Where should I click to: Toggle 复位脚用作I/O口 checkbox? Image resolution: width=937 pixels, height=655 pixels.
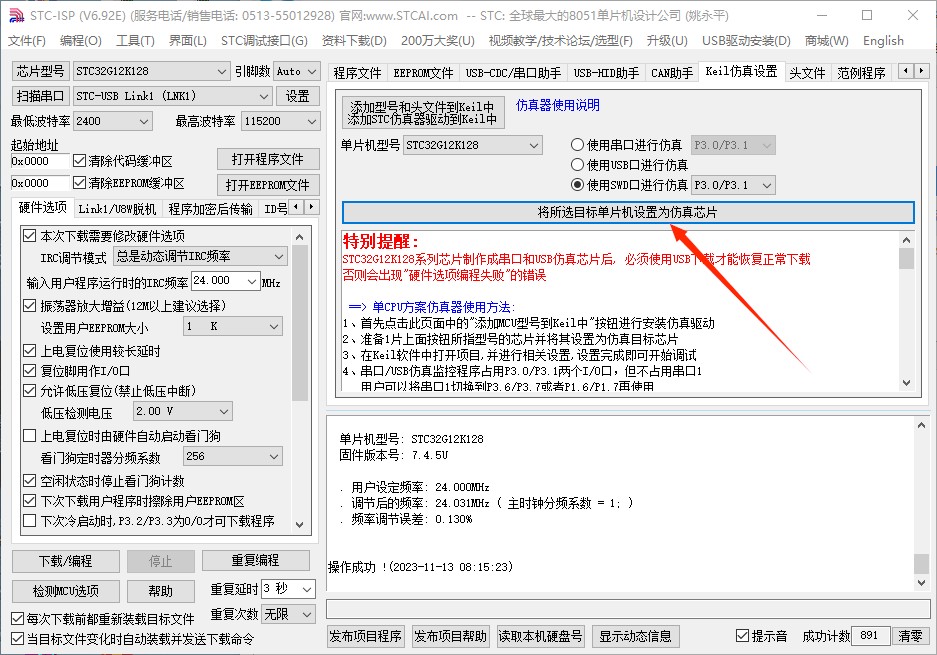[29, 371]
